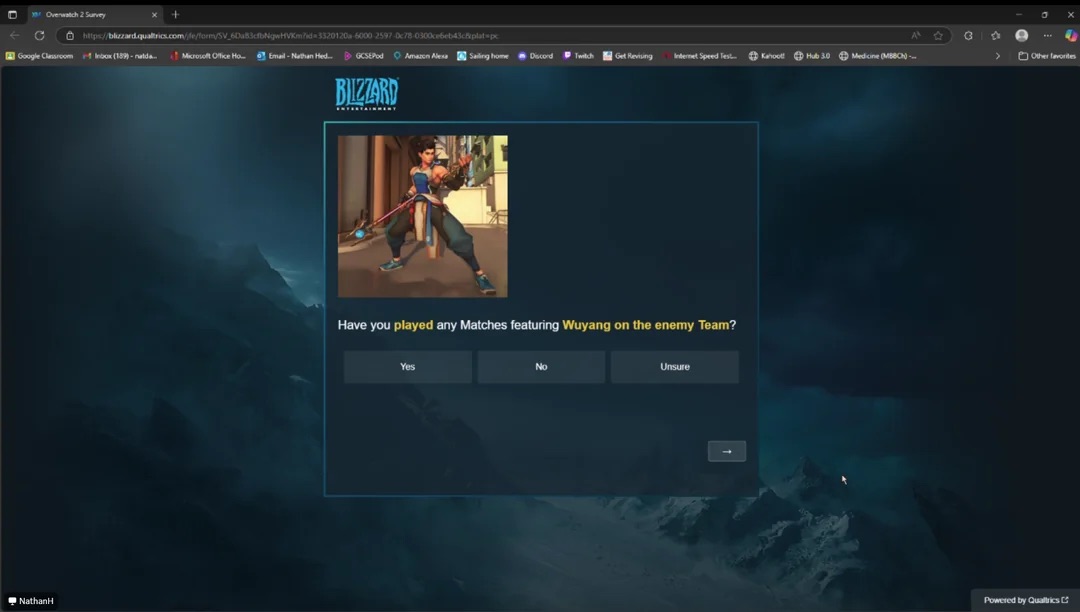Go back using browser back arrow

[14, 35]
